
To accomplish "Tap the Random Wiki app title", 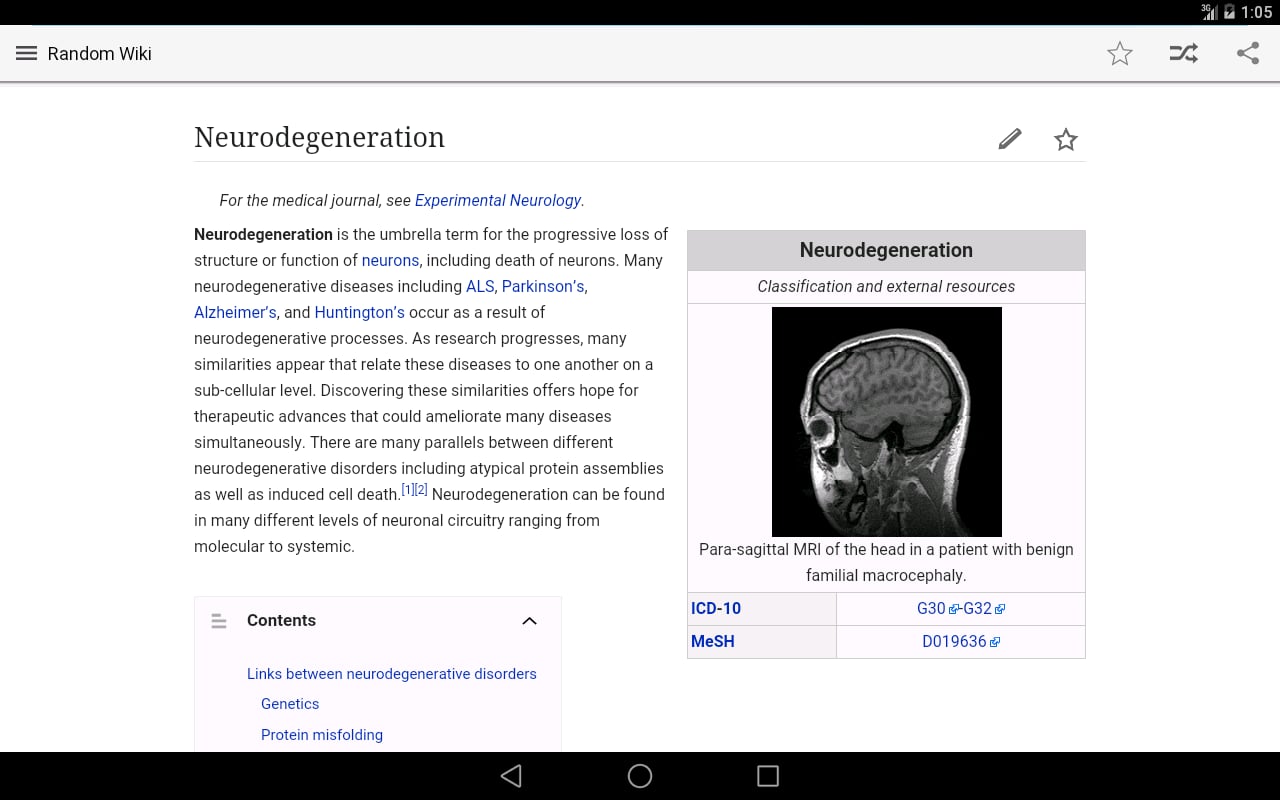I will click(x=100, y=54).
